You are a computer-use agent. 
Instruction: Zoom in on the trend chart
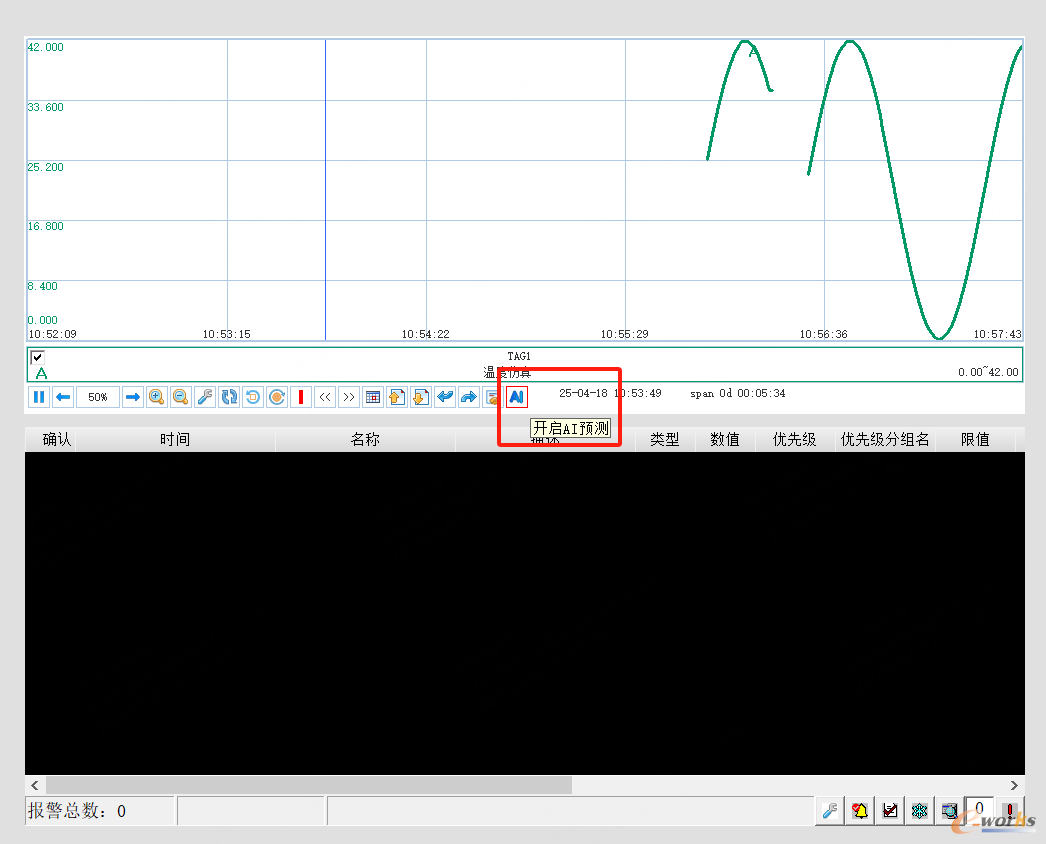click(x=157, y=397)
